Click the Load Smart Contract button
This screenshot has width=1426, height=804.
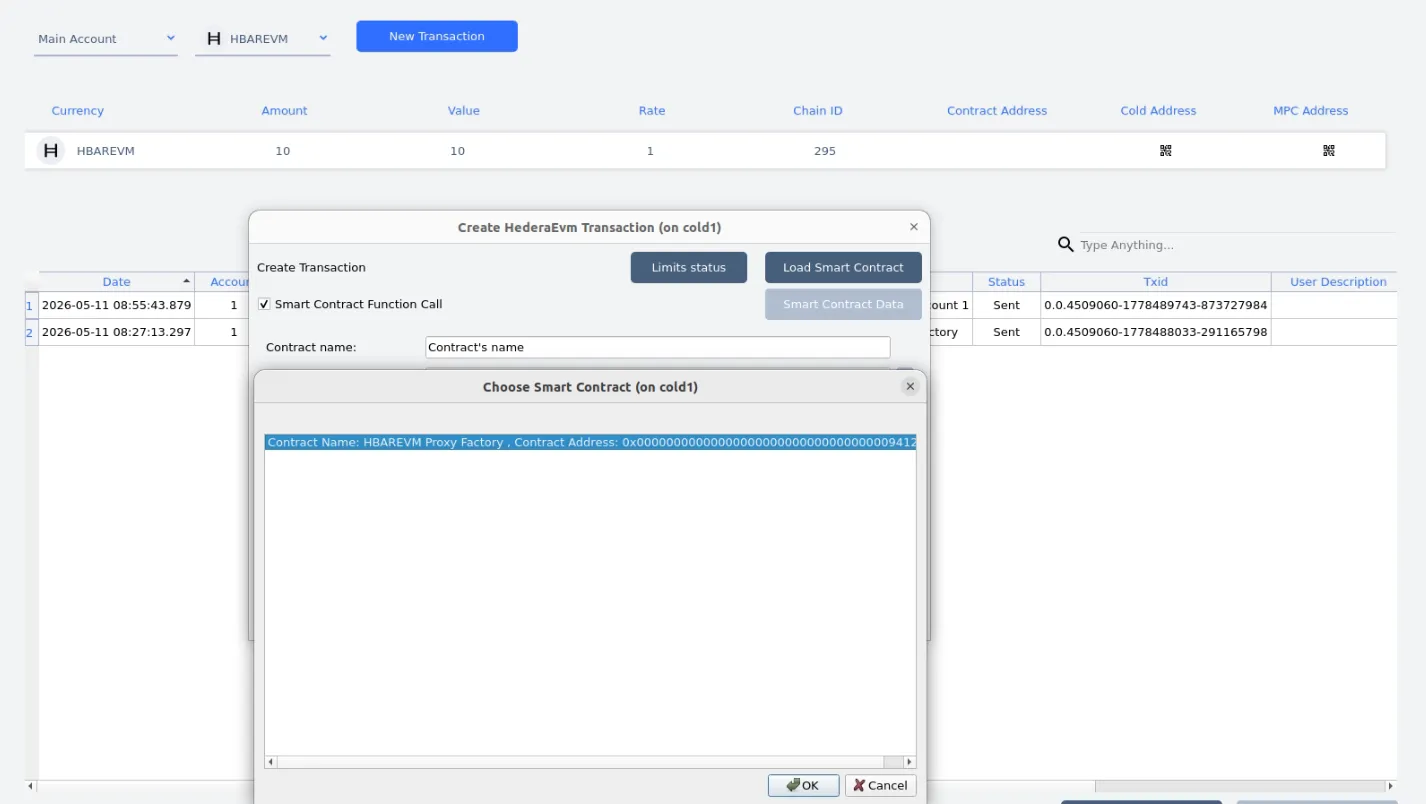(x=843, y=267)
